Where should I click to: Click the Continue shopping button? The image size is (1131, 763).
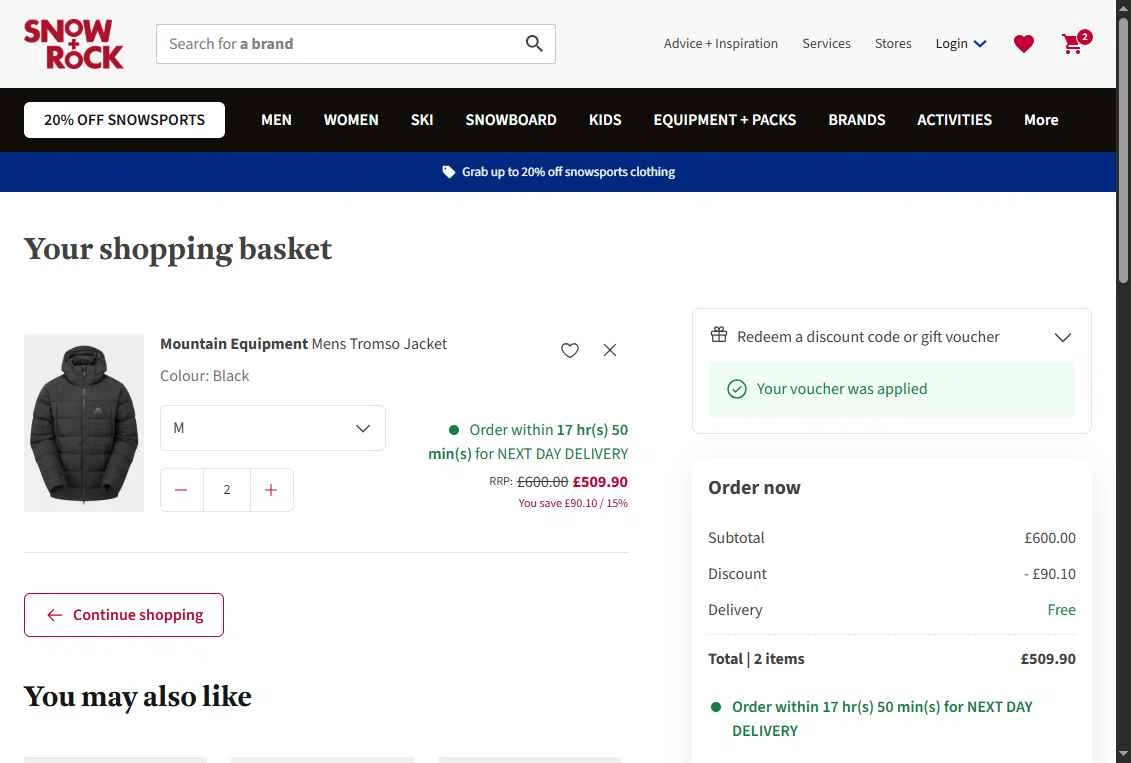coord(124,615)
